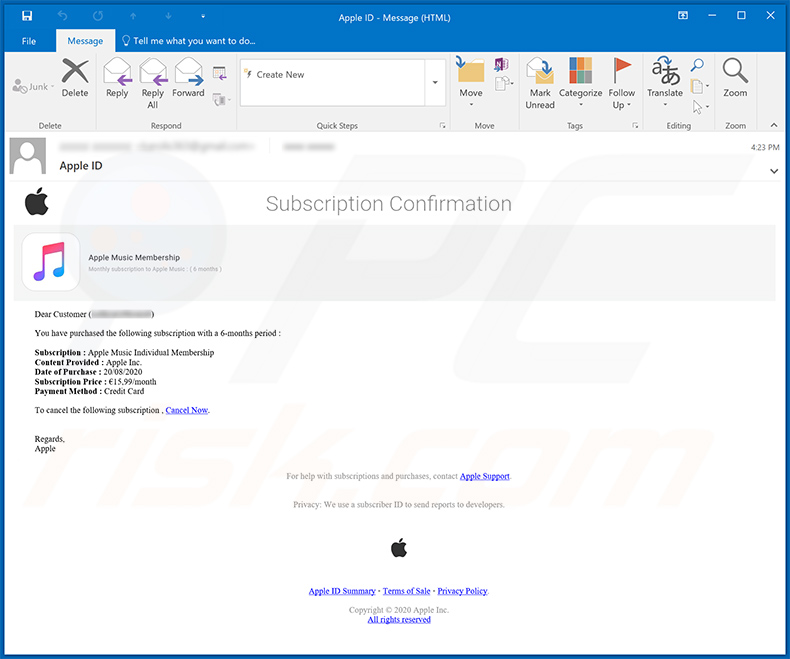Open the Quick Steps dialog launcher
The image size is (790, 659).
(x=442, y=125)
